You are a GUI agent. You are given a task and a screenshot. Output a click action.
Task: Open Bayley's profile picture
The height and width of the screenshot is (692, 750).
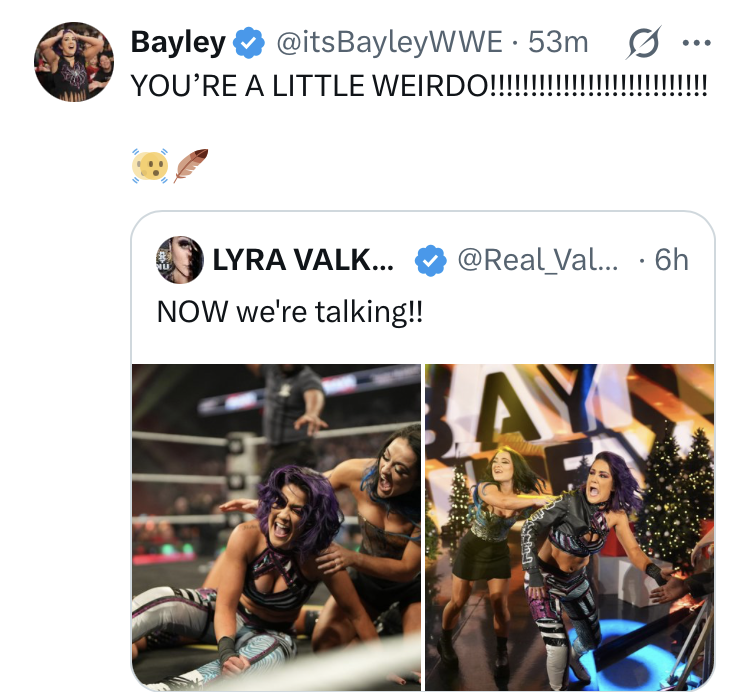click(x=74, y=62)
